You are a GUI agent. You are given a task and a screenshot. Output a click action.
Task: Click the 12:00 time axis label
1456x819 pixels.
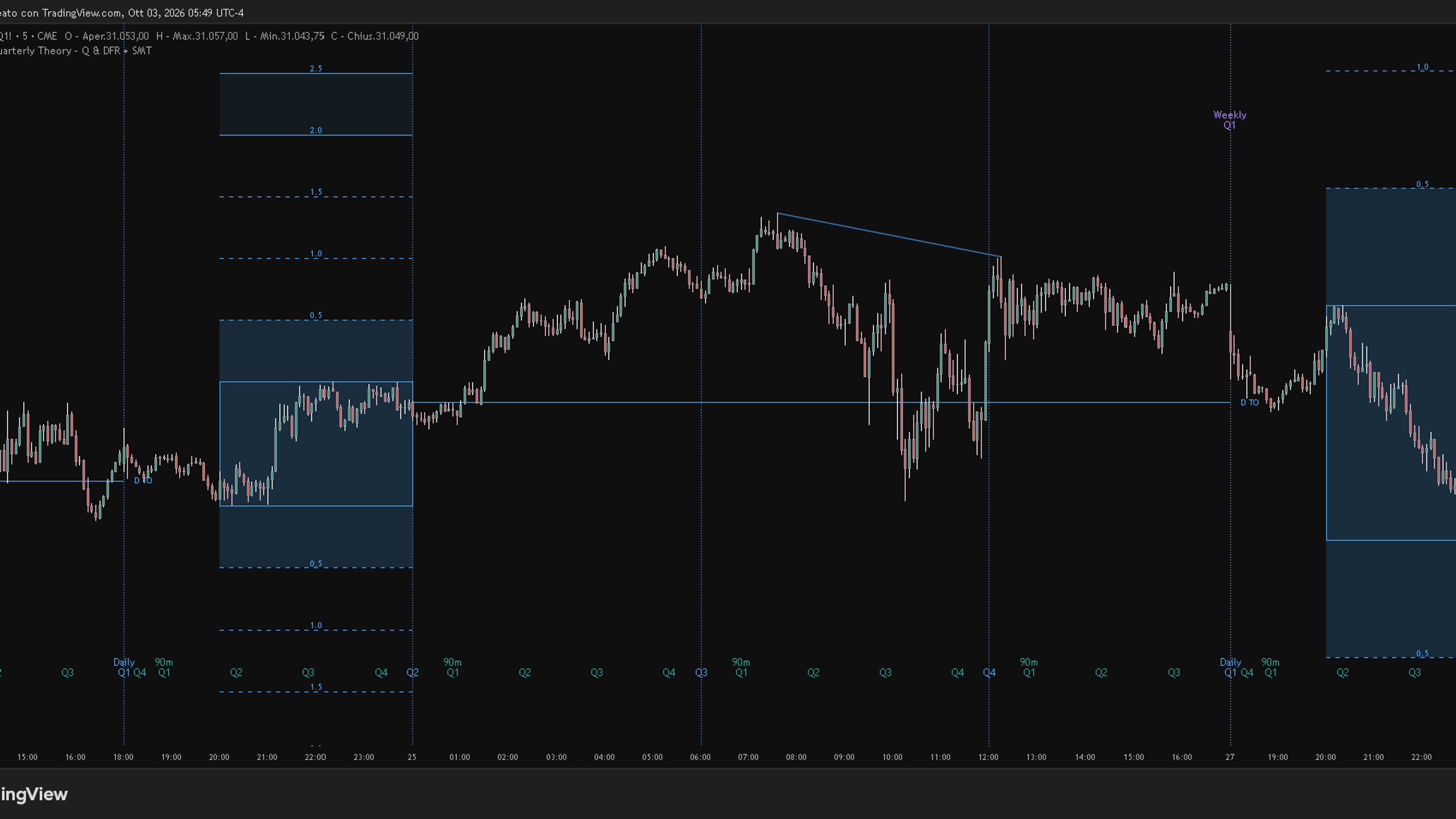pos(988,757)
